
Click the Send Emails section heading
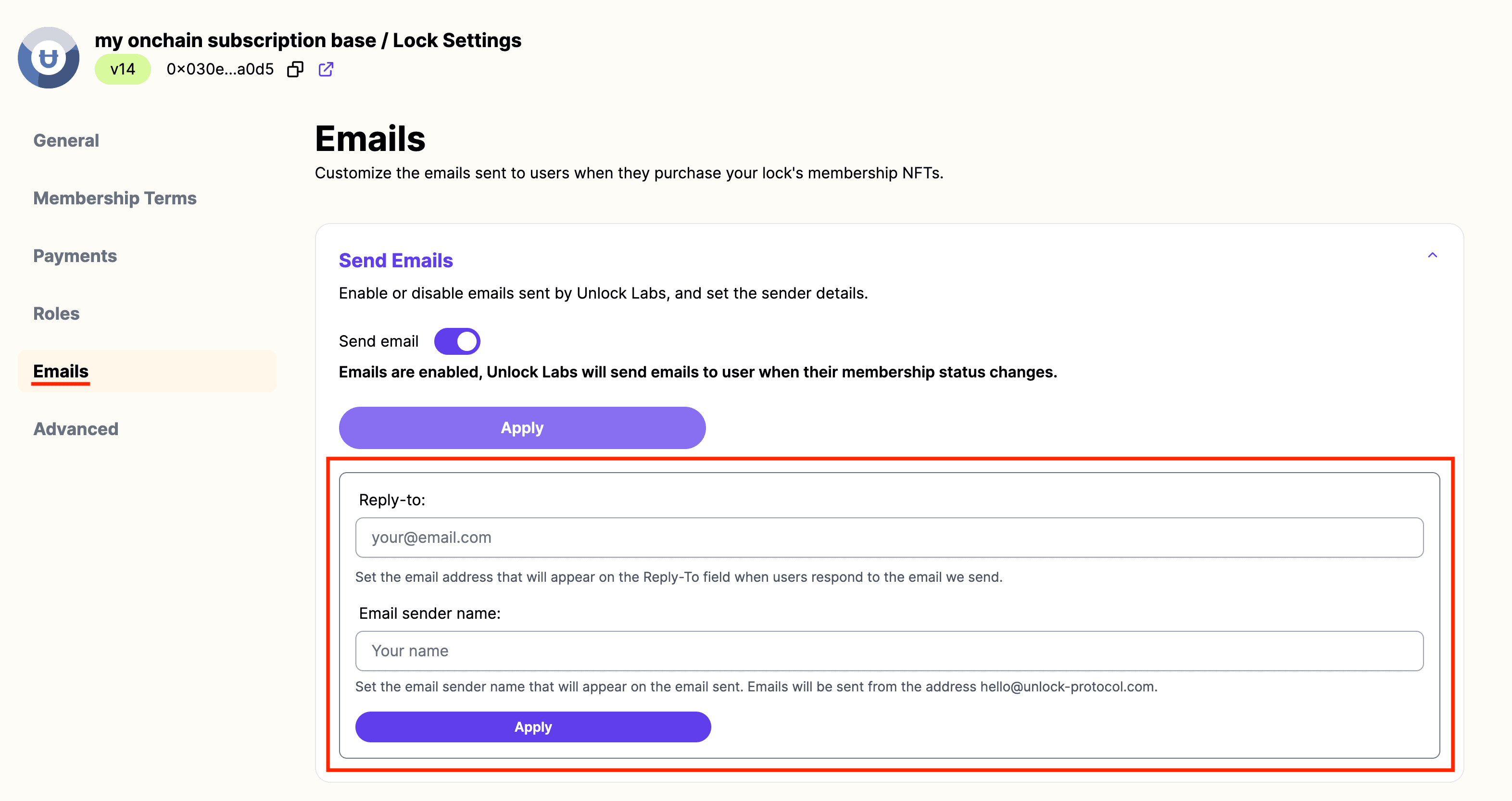tap(396, 261)
